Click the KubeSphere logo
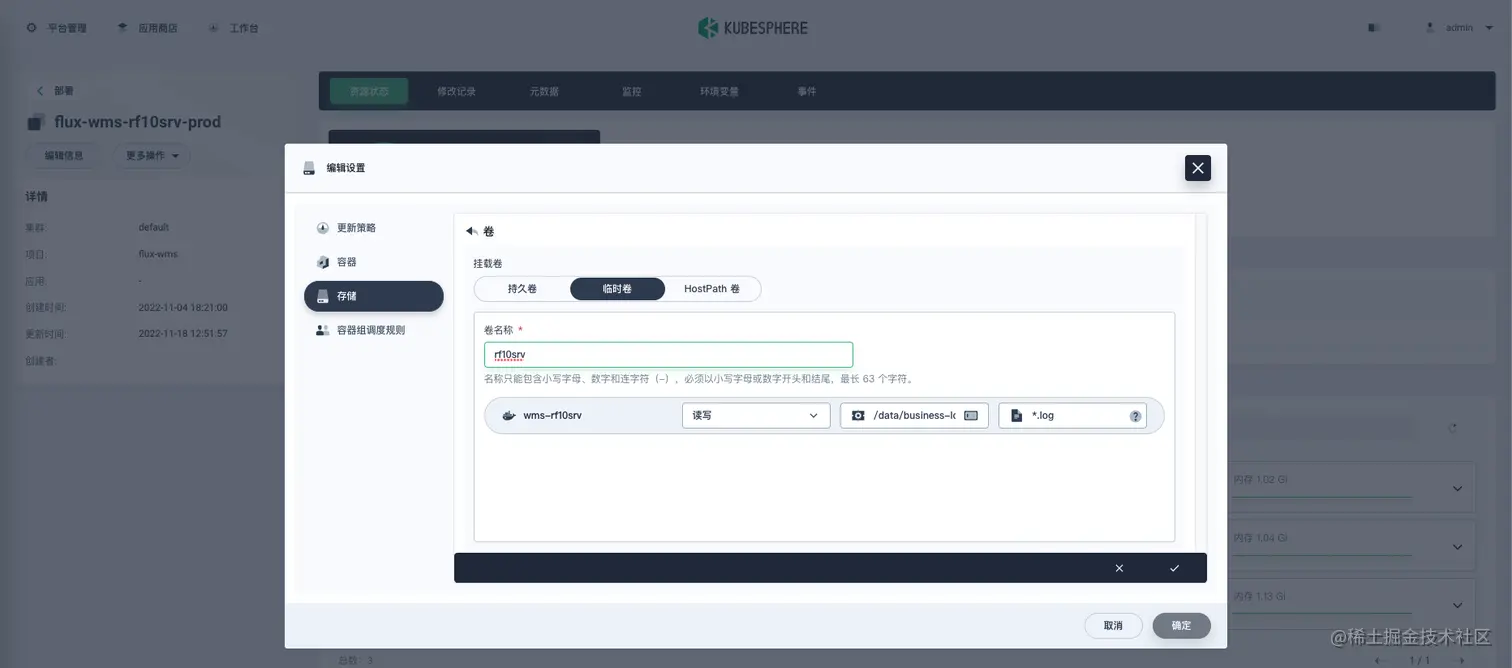Screen dimensions: 1512x668 tap(753, 28)
